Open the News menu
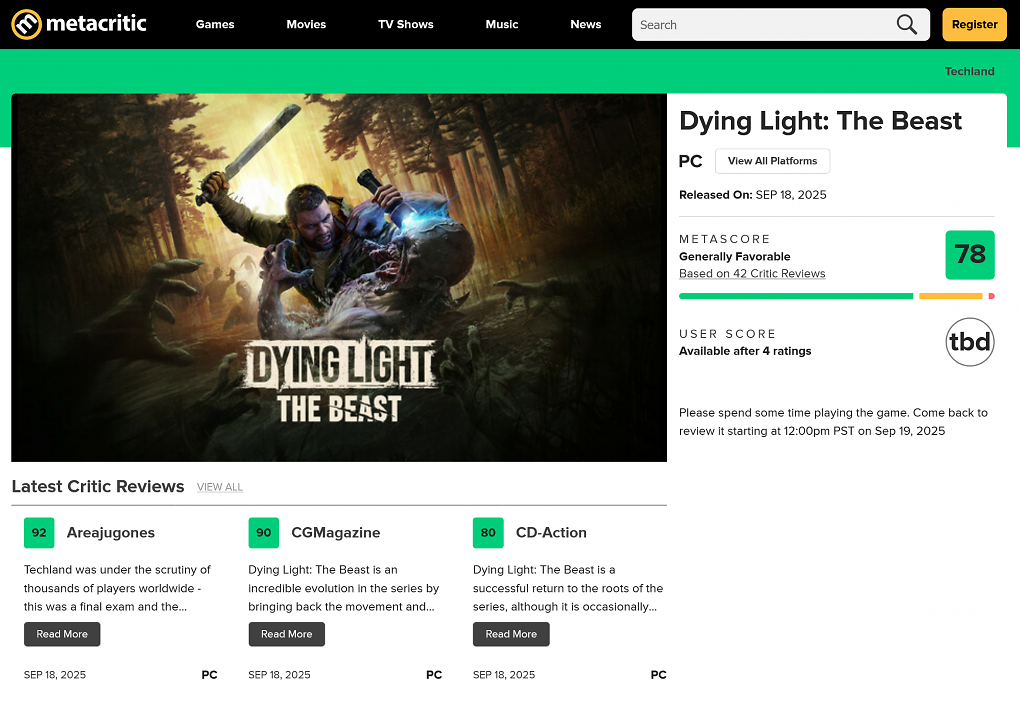Screen dimensions: 1020x701 pos(585,24)
